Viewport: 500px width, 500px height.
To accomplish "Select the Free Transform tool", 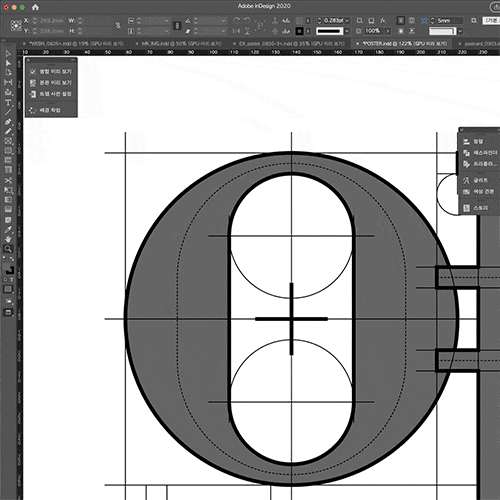I will pyautogui.click(x=8, y=190).
